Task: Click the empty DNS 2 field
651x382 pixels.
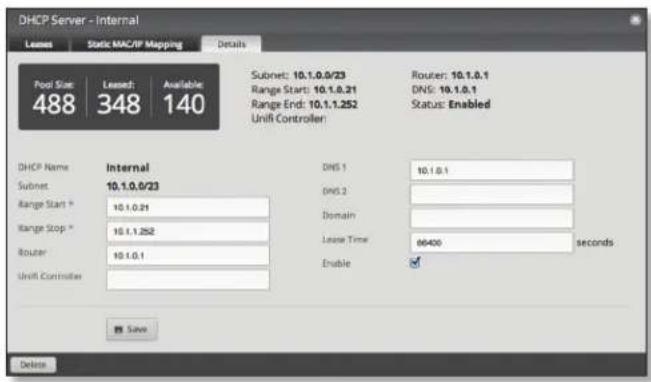Action: click(x=492, y=194)
